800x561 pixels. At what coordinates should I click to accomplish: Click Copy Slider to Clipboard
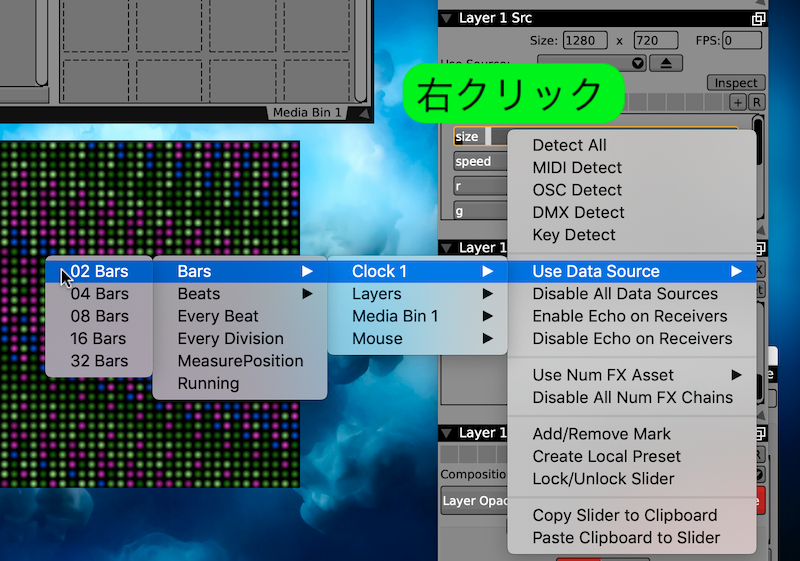coord(632,516)
